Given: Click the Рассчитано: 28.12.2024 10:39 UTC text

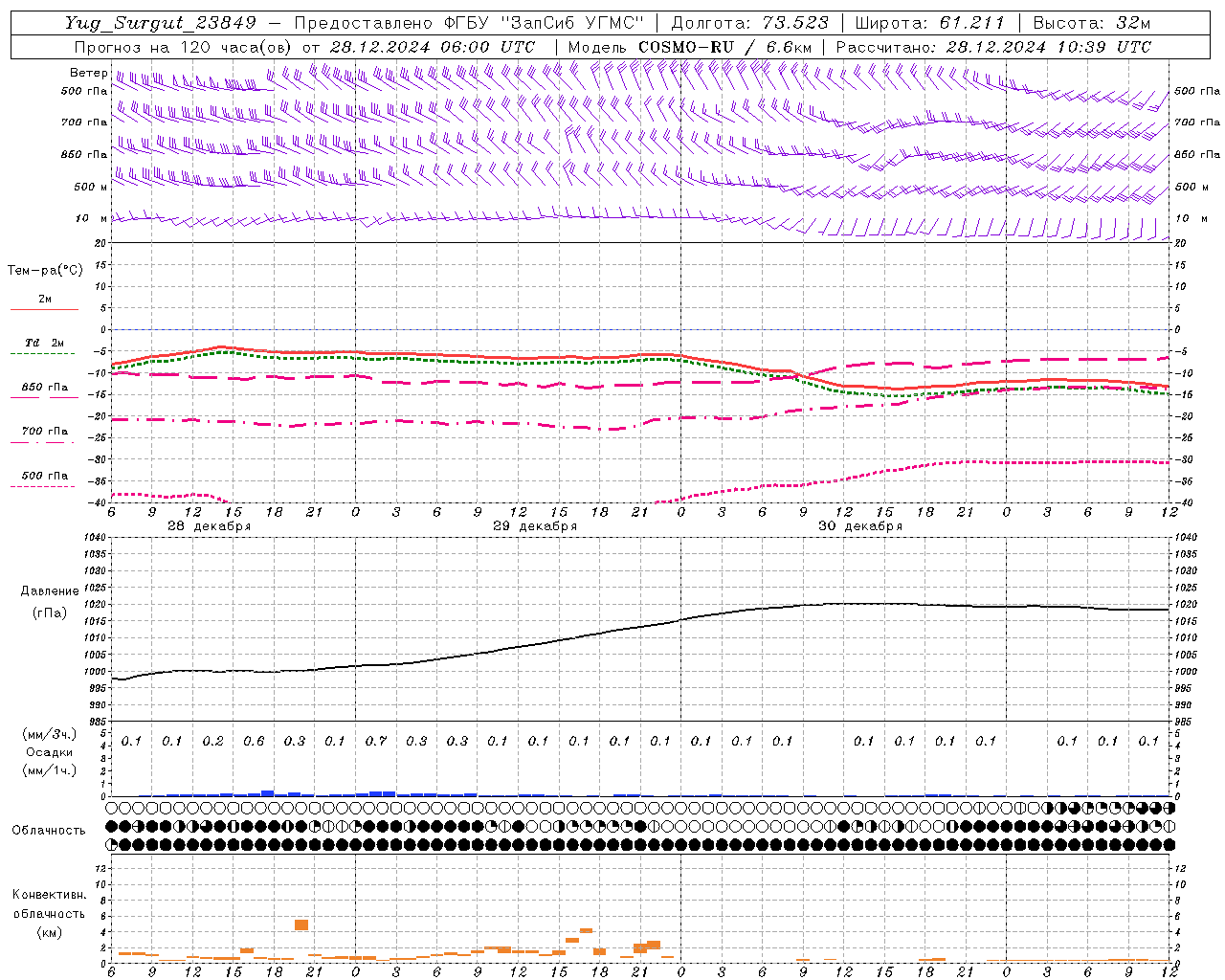Looking at the screenshot, I should 993,47.
